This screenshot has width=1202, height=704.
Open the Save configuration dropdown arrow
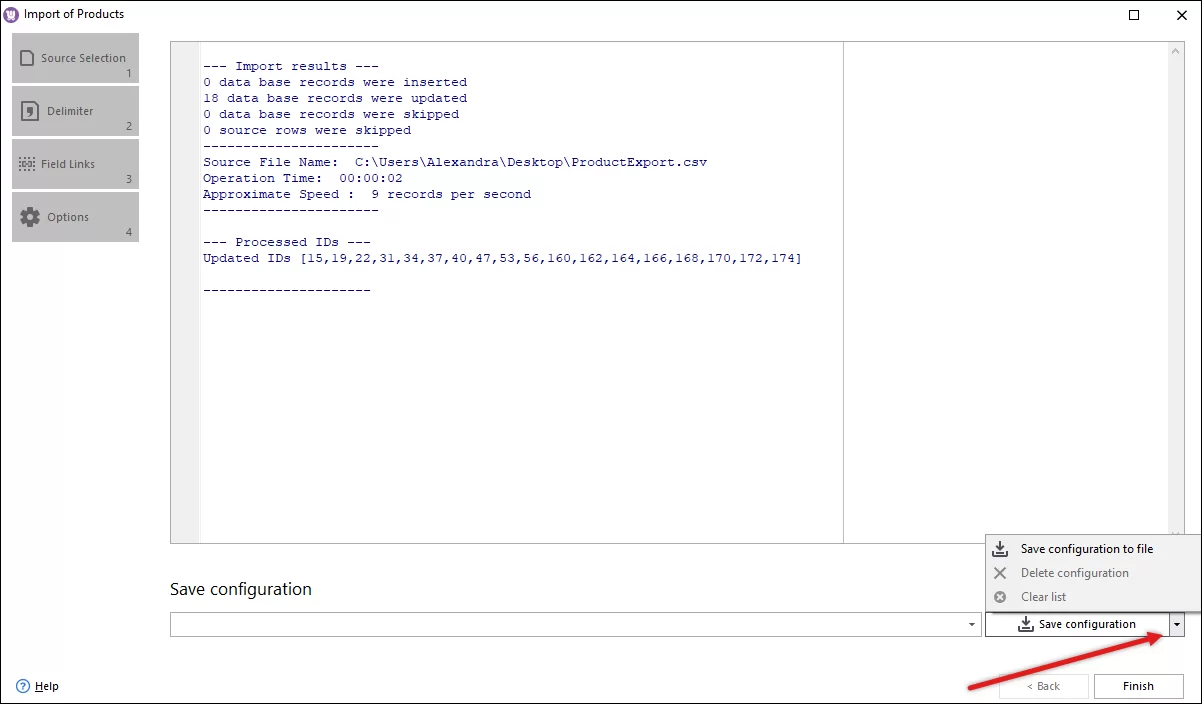tap(1177, 623)
